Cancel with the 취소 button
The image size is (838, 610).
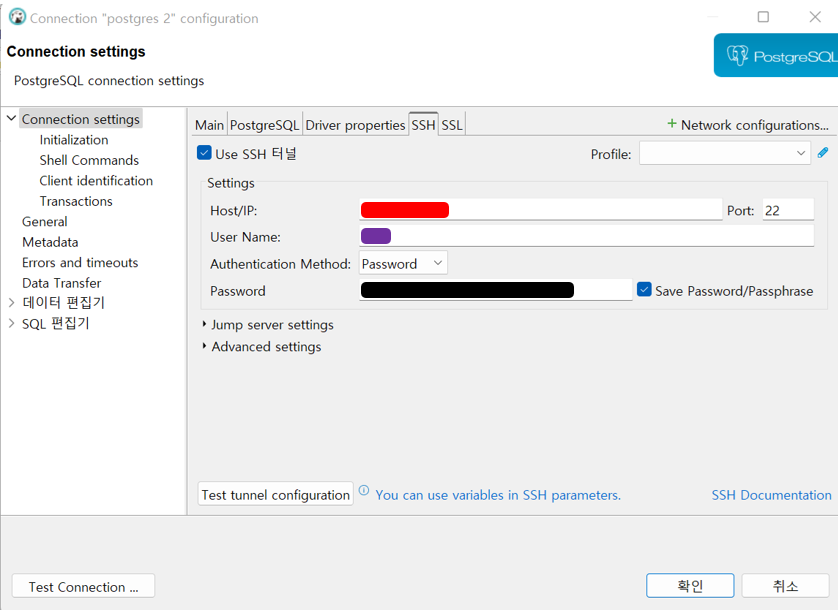tap(785, 586)
